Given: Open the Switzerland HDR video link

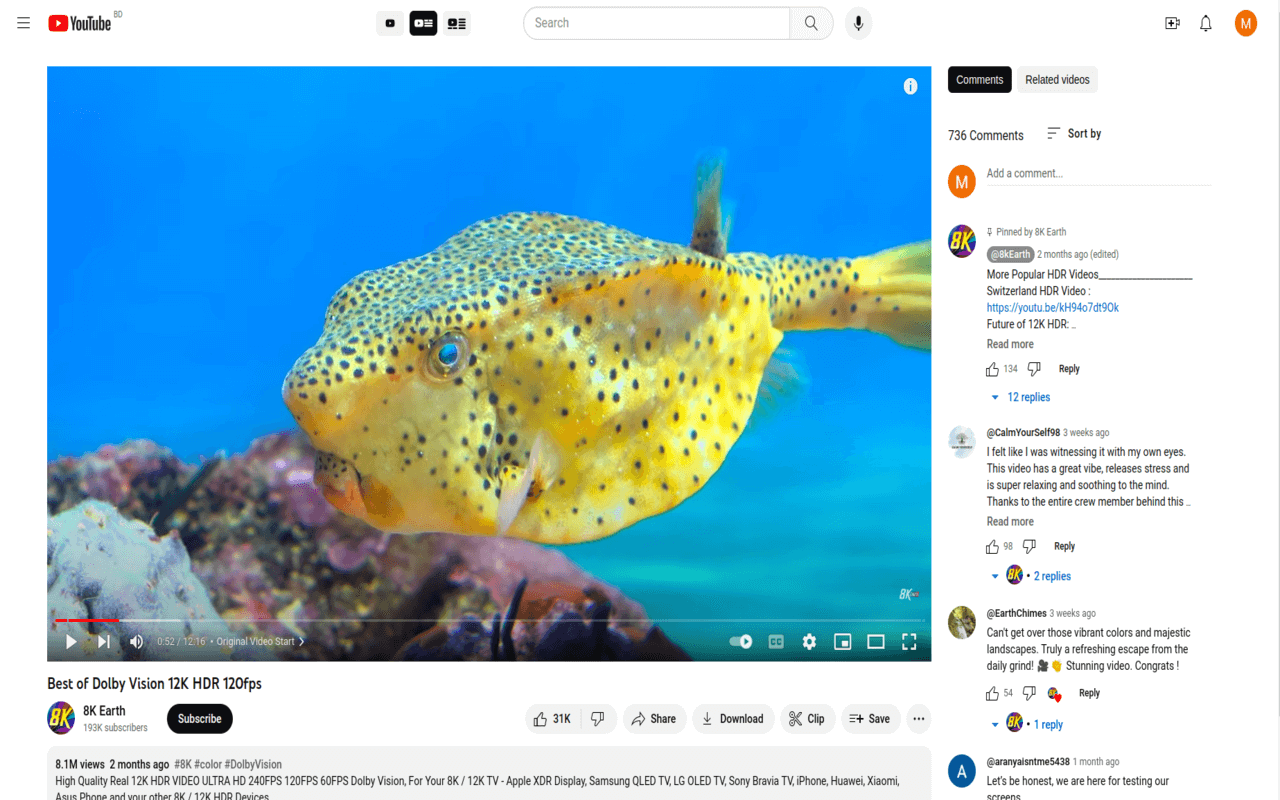Looking at the screenshot, I should pos(1051,307).
